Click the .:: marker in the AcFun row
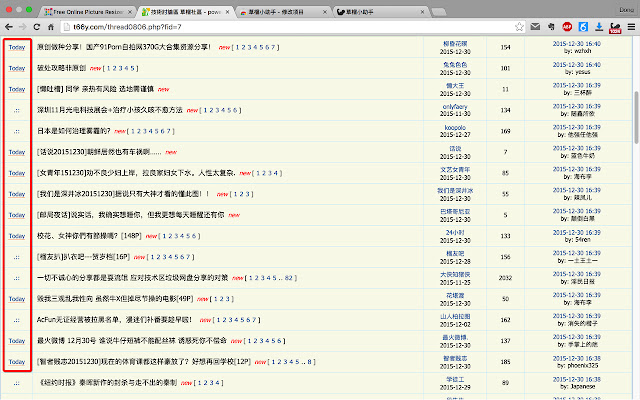Viewport: 640px width, 400px height. pyautogui.click(x=16, y=320)
